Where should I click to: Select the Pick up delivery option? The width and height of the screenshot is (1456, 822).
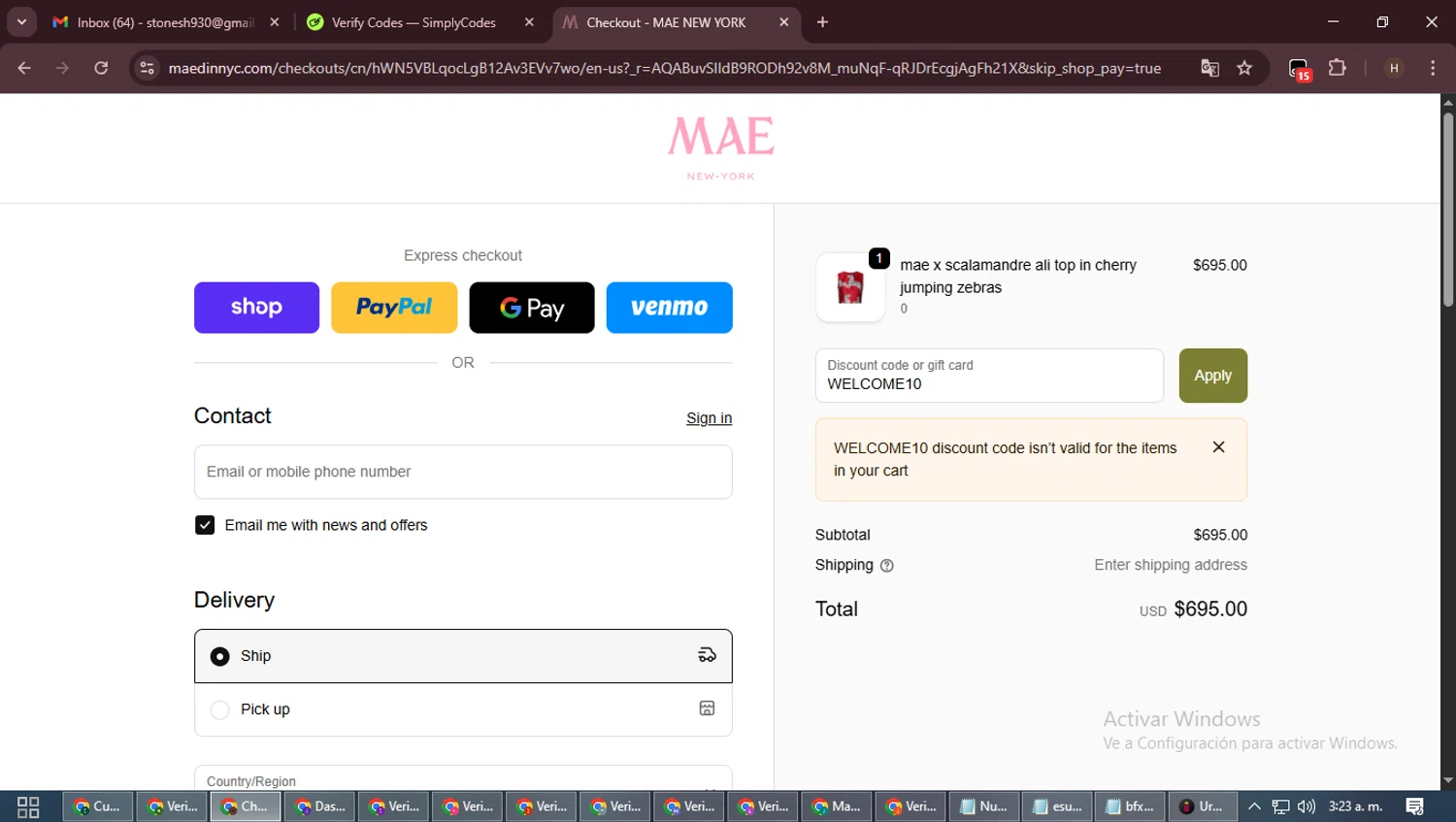click(x=463, y=709)
